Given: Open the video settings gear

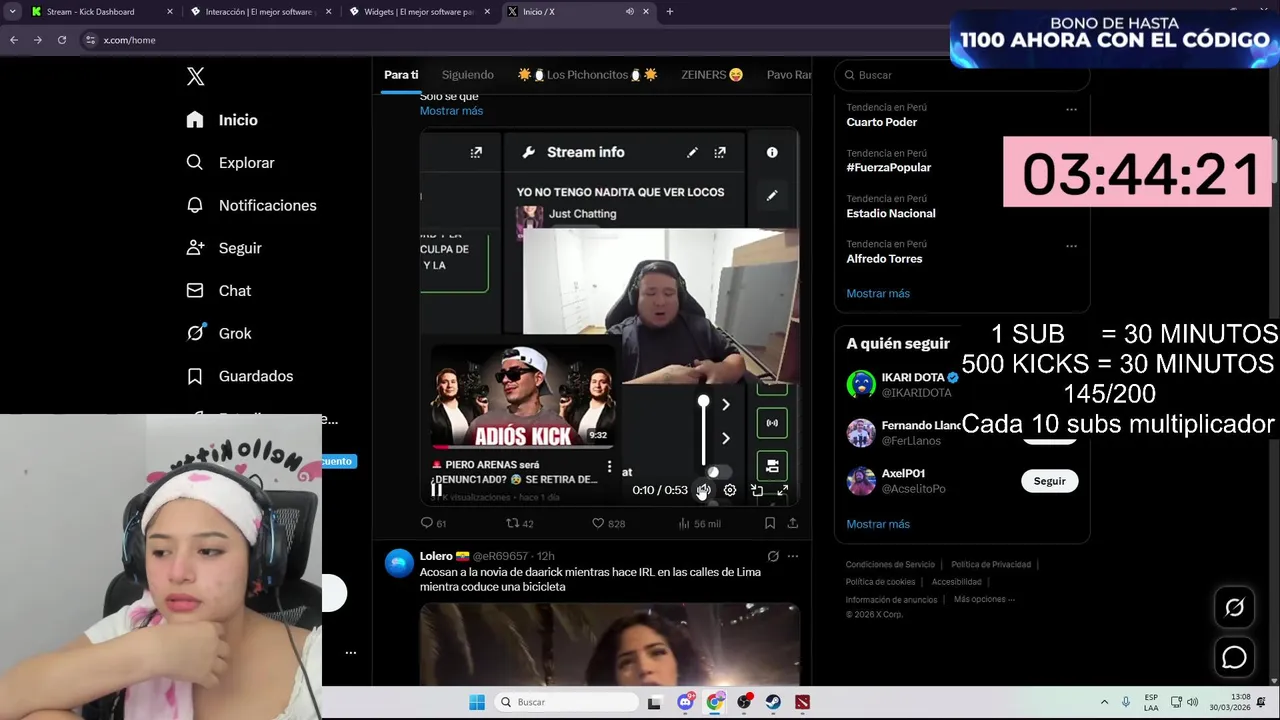Looking at the screenshot, I should tap(730, 490).
